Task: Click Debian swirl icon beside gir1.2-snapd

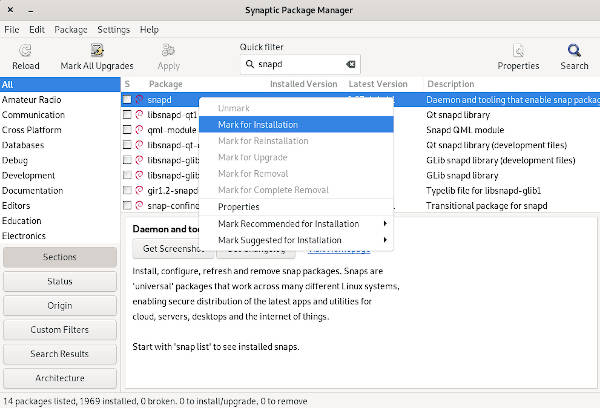Action: [139, 190]
